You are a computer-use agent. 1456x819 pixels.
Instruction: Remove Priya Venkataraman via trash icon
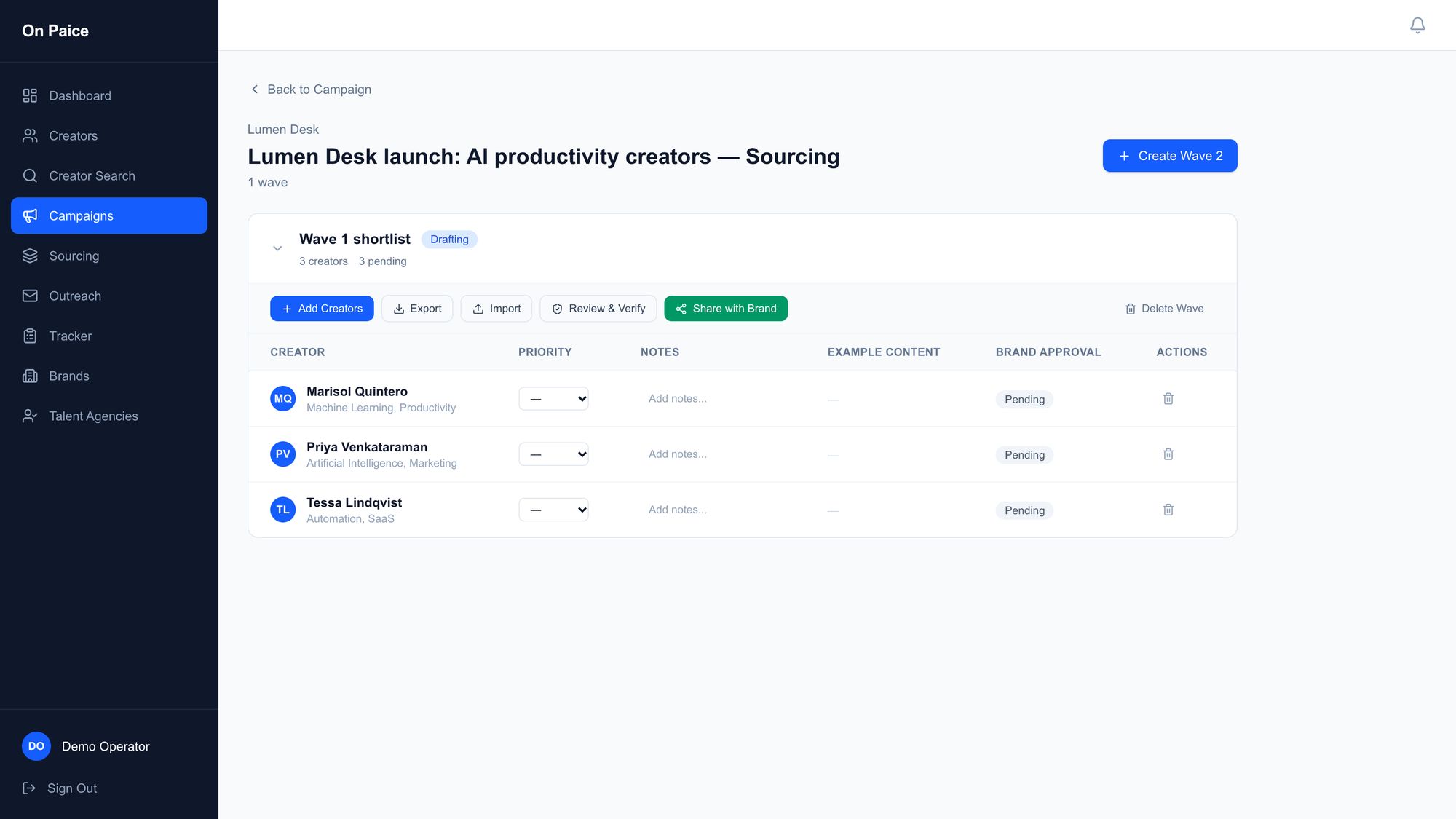[x=1168, y=454]
